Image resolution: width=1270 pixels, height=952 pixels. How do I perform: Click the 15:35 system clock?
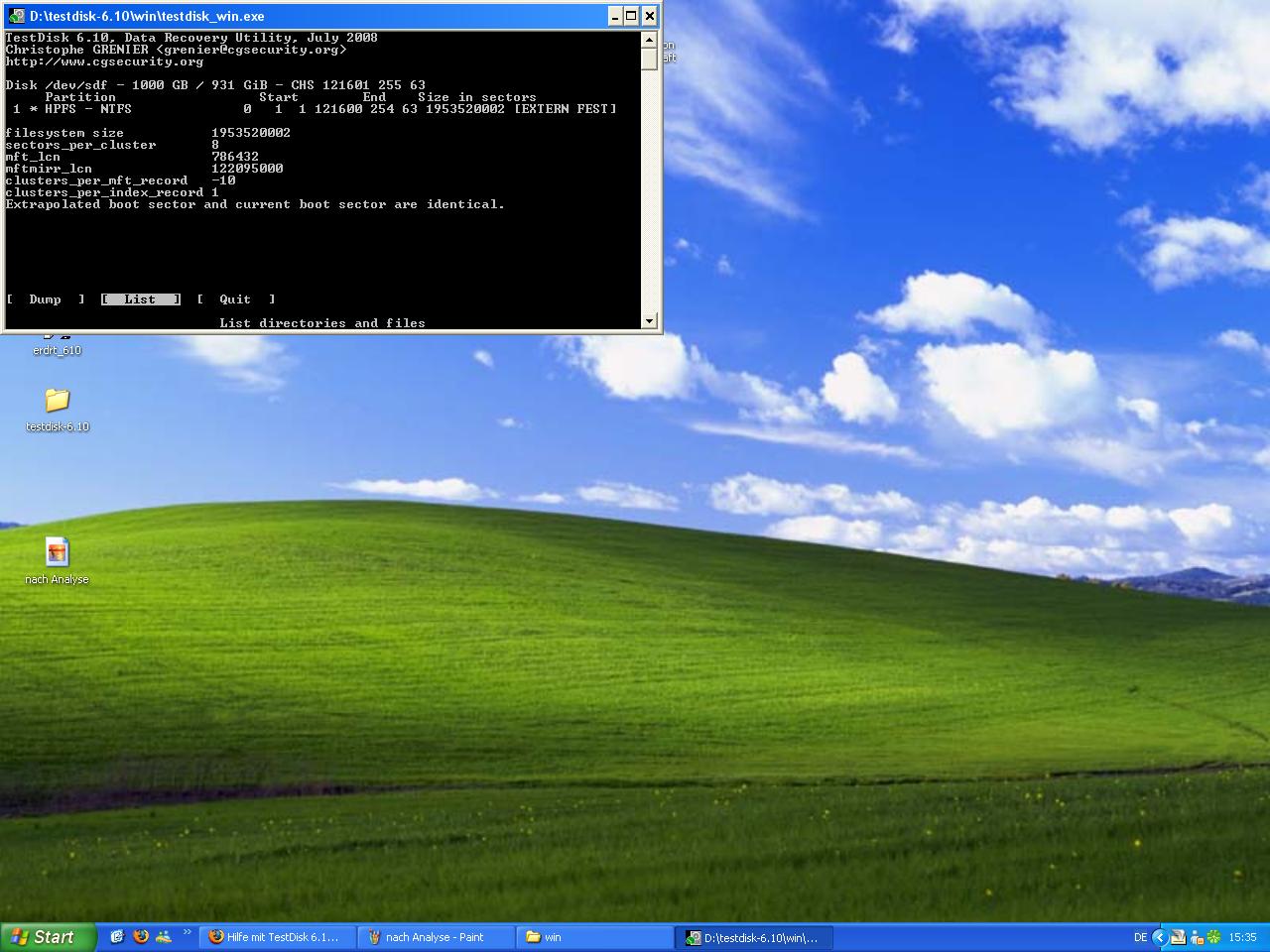tap(1242, 937)
